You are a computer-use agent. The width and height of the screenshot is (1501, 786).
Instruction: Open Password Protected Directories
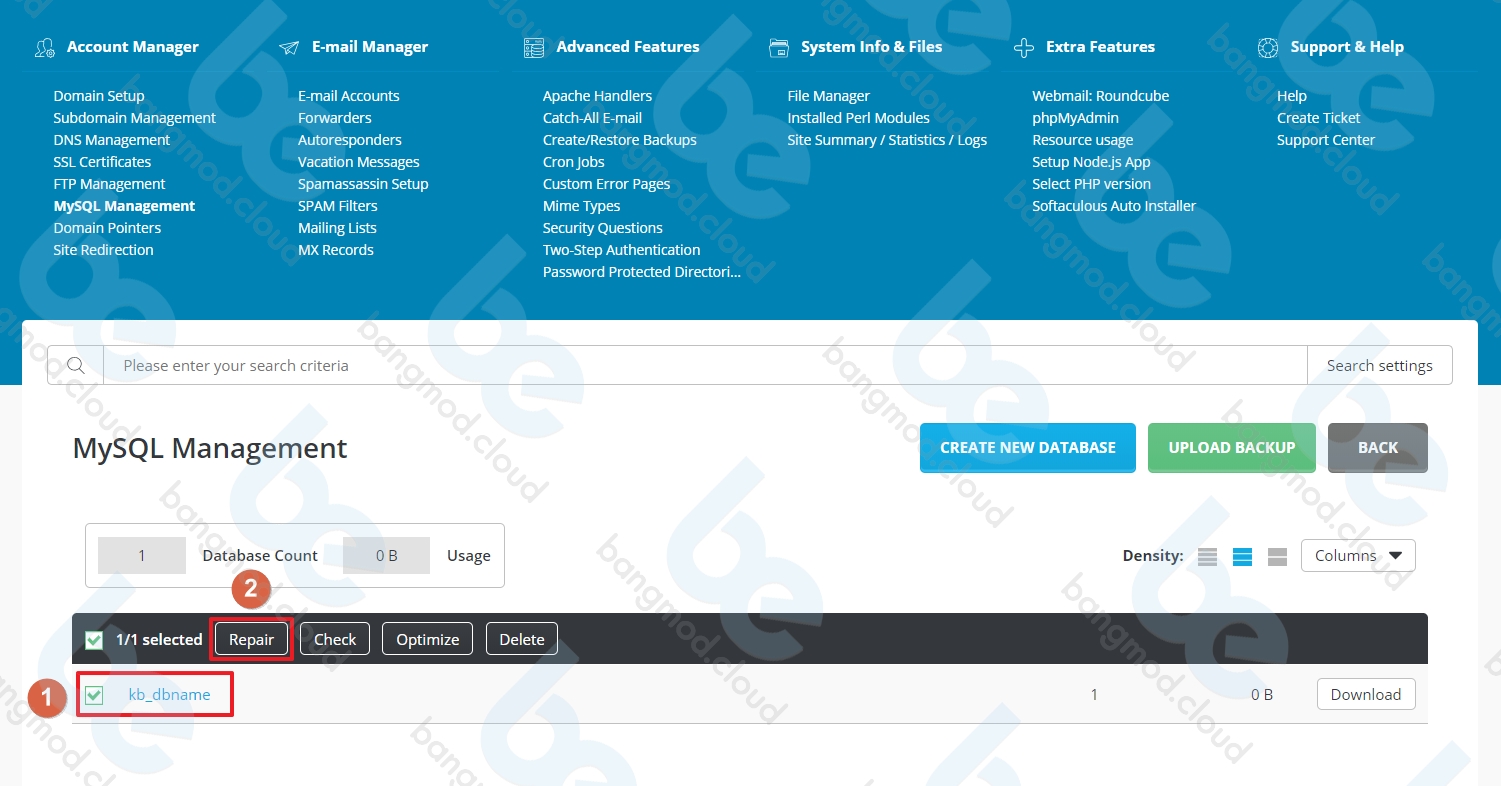(x=642, y=272)
